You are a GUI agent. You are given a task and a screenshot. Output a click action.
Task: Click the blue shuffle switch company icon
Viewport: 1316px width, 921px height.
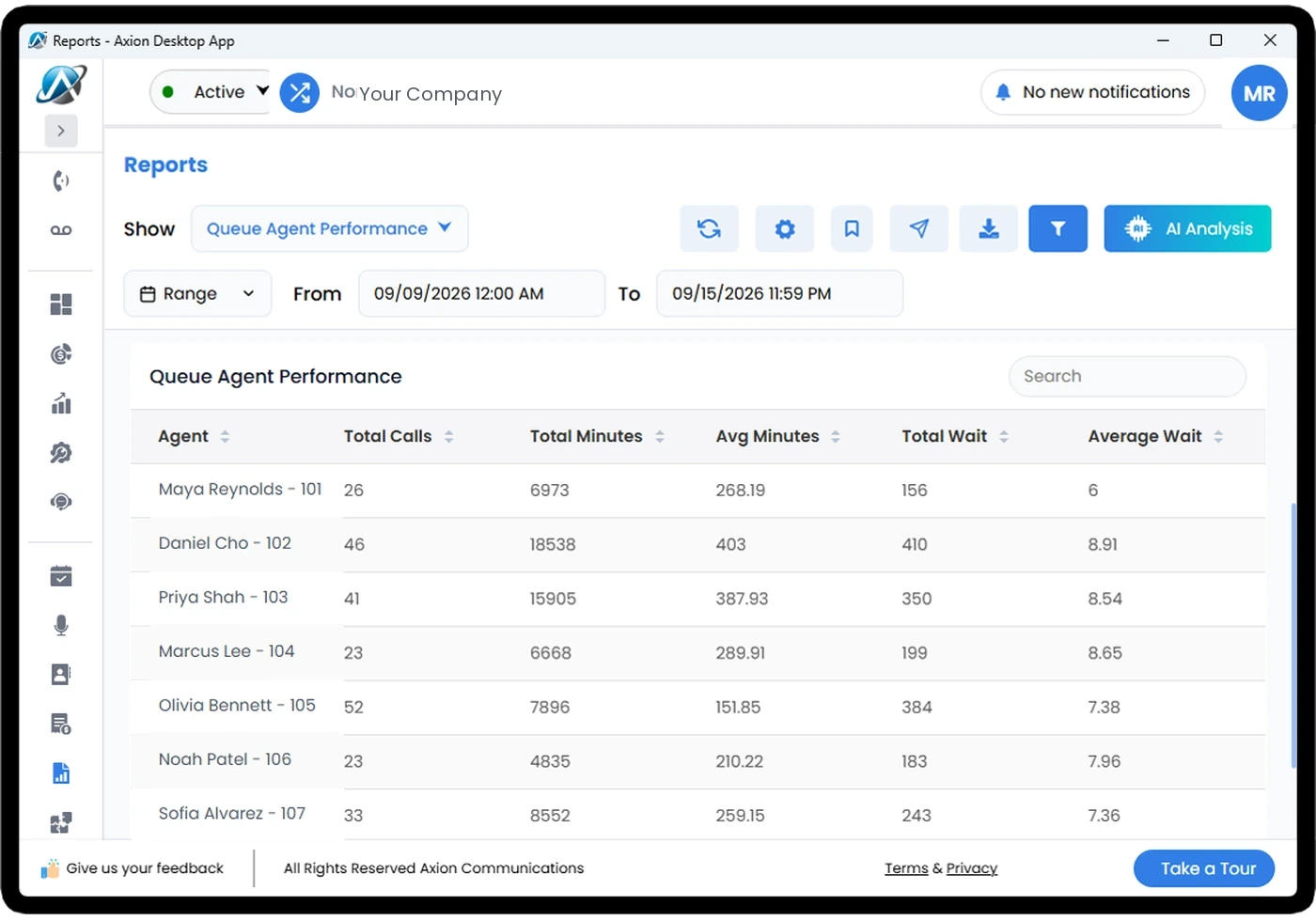[x=300, y=92]
